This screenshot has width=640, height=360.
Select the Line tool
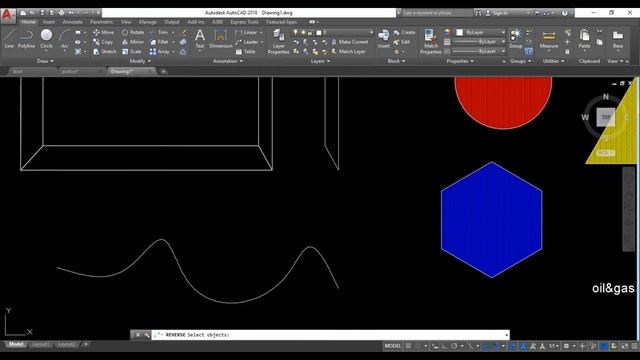9,39
